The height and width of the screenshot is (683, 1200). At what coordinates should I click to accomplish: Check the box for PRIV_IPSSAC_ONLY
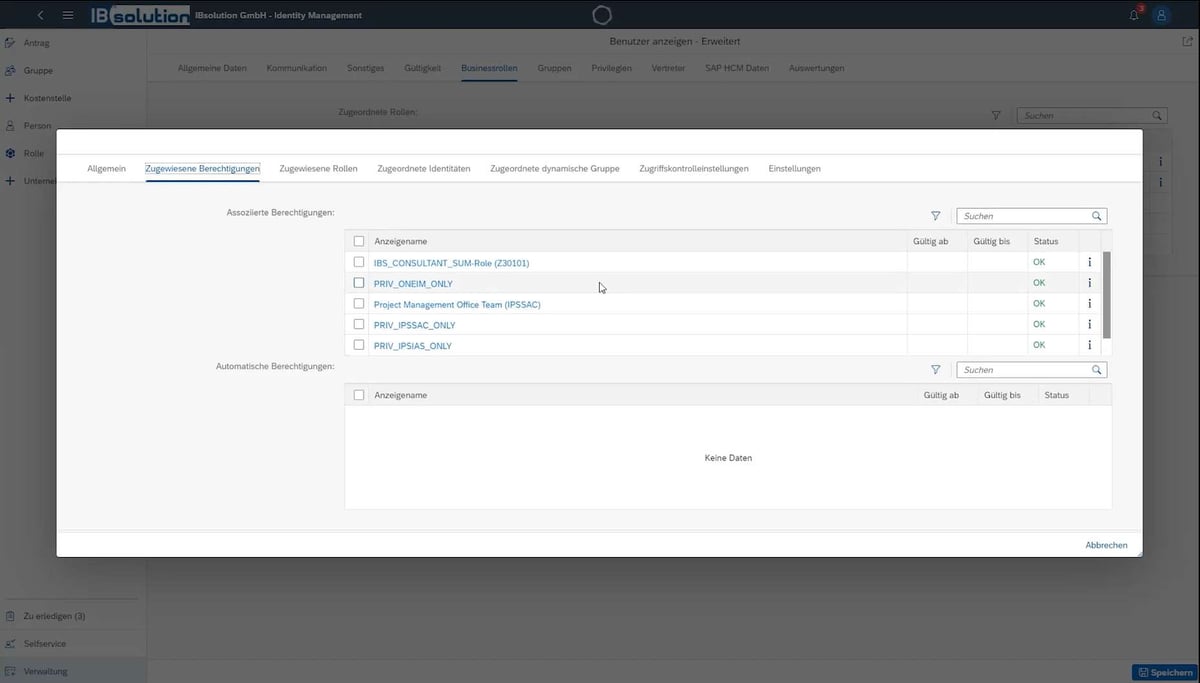coord(359,324)
